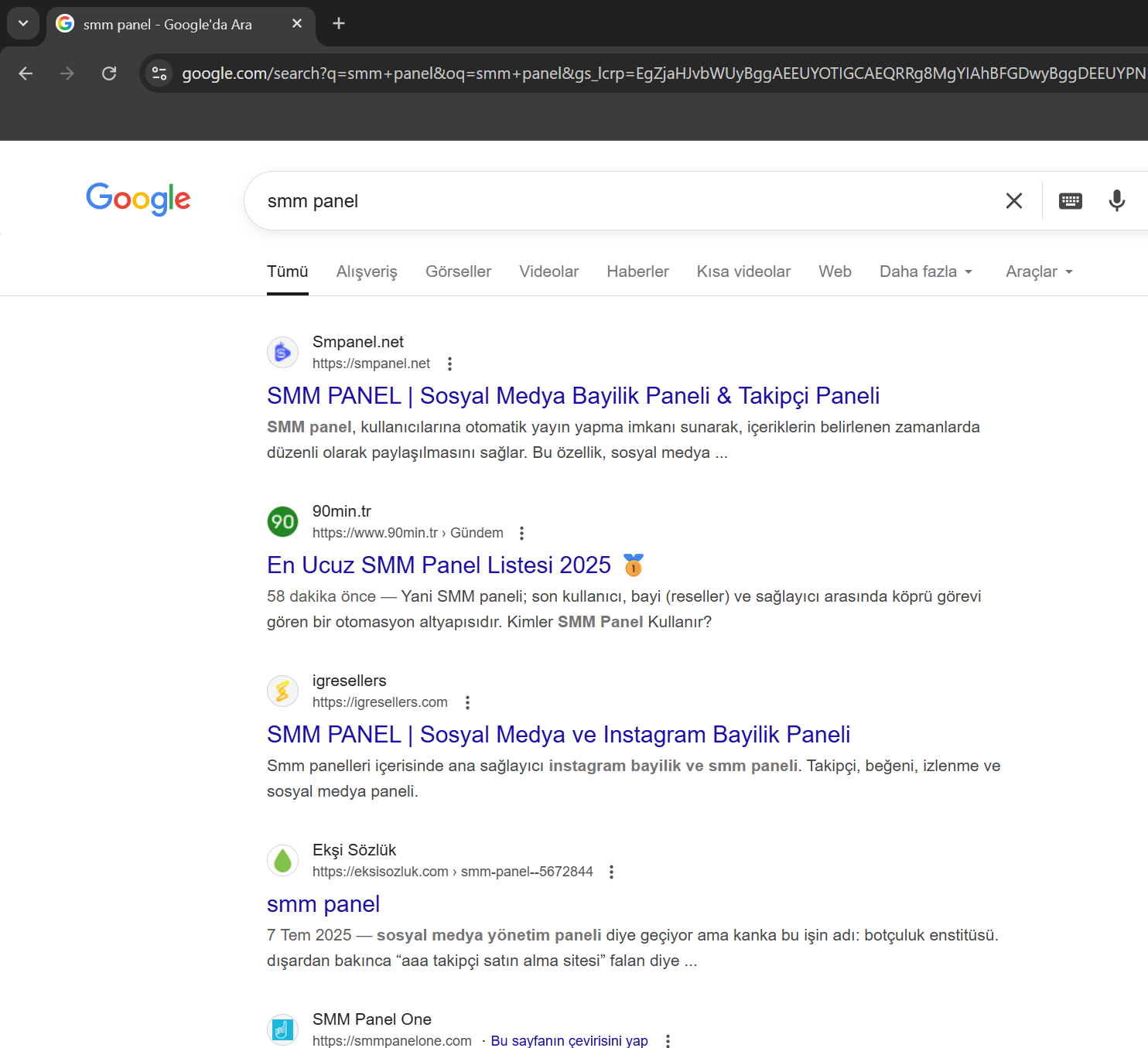The width and height of the screenshot is (1148, 1048).
Task: Click the 90min.tr site name
Action: pos(342,511)
